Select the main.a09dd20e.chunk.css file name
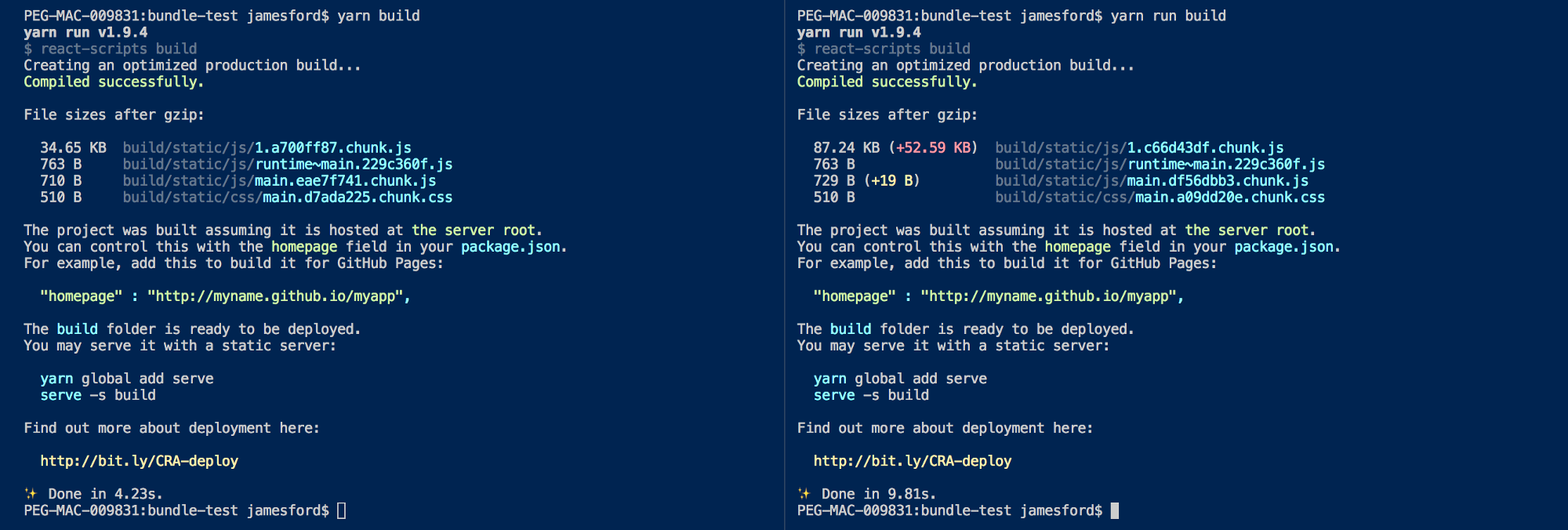The image size is (1568, 530). [x=1230, y=198]
